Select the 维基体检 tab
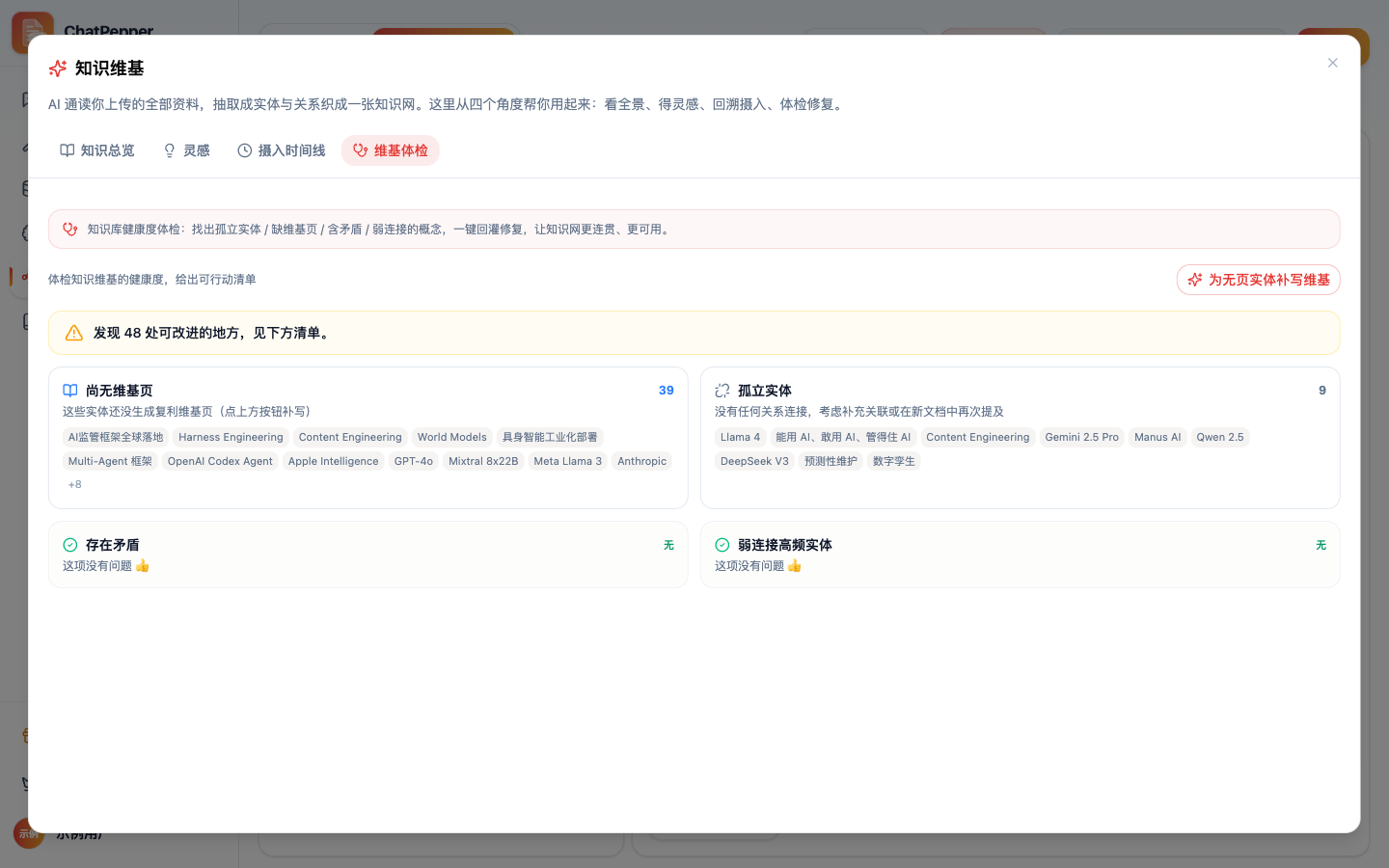This screenshot has width=1389, height=868. tap(391, 150)
